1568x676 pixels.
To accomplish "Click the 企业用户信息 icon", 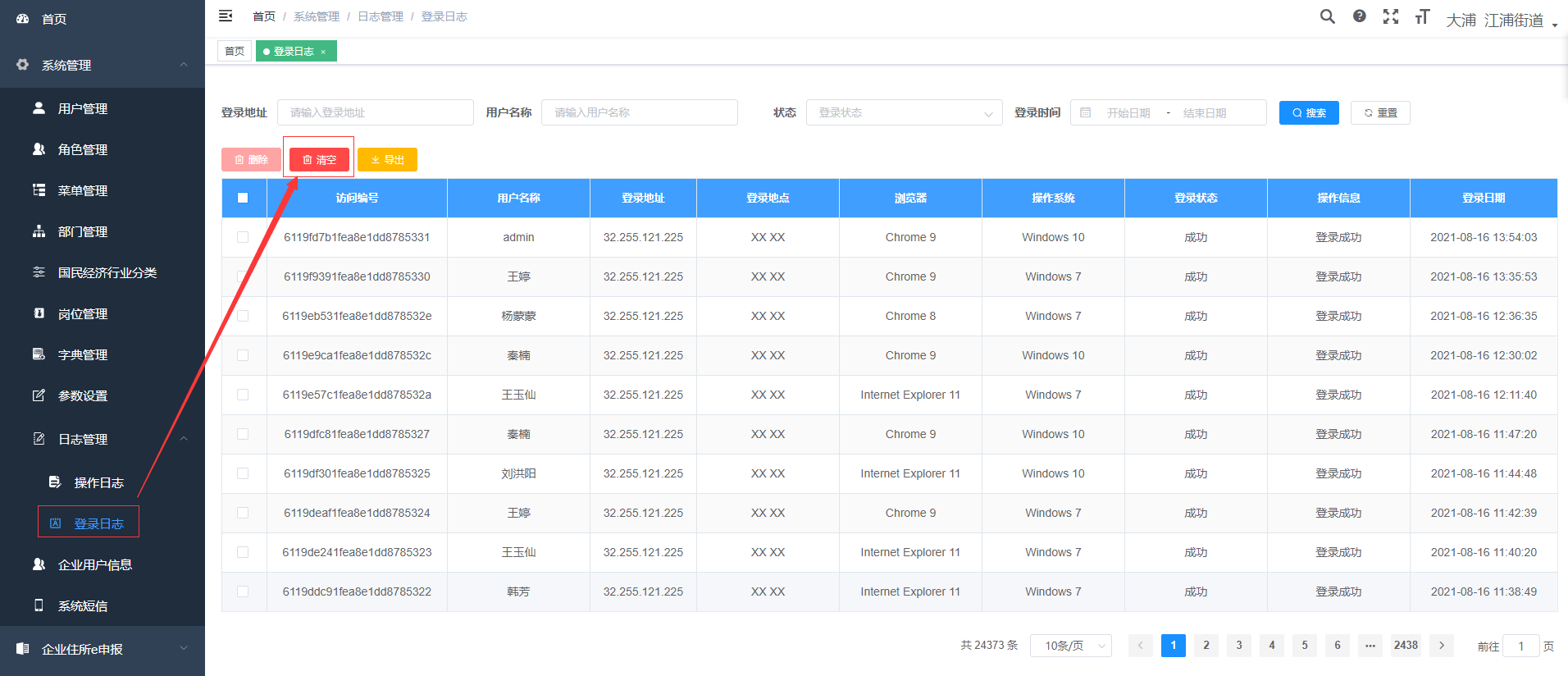I will [39, 564].
